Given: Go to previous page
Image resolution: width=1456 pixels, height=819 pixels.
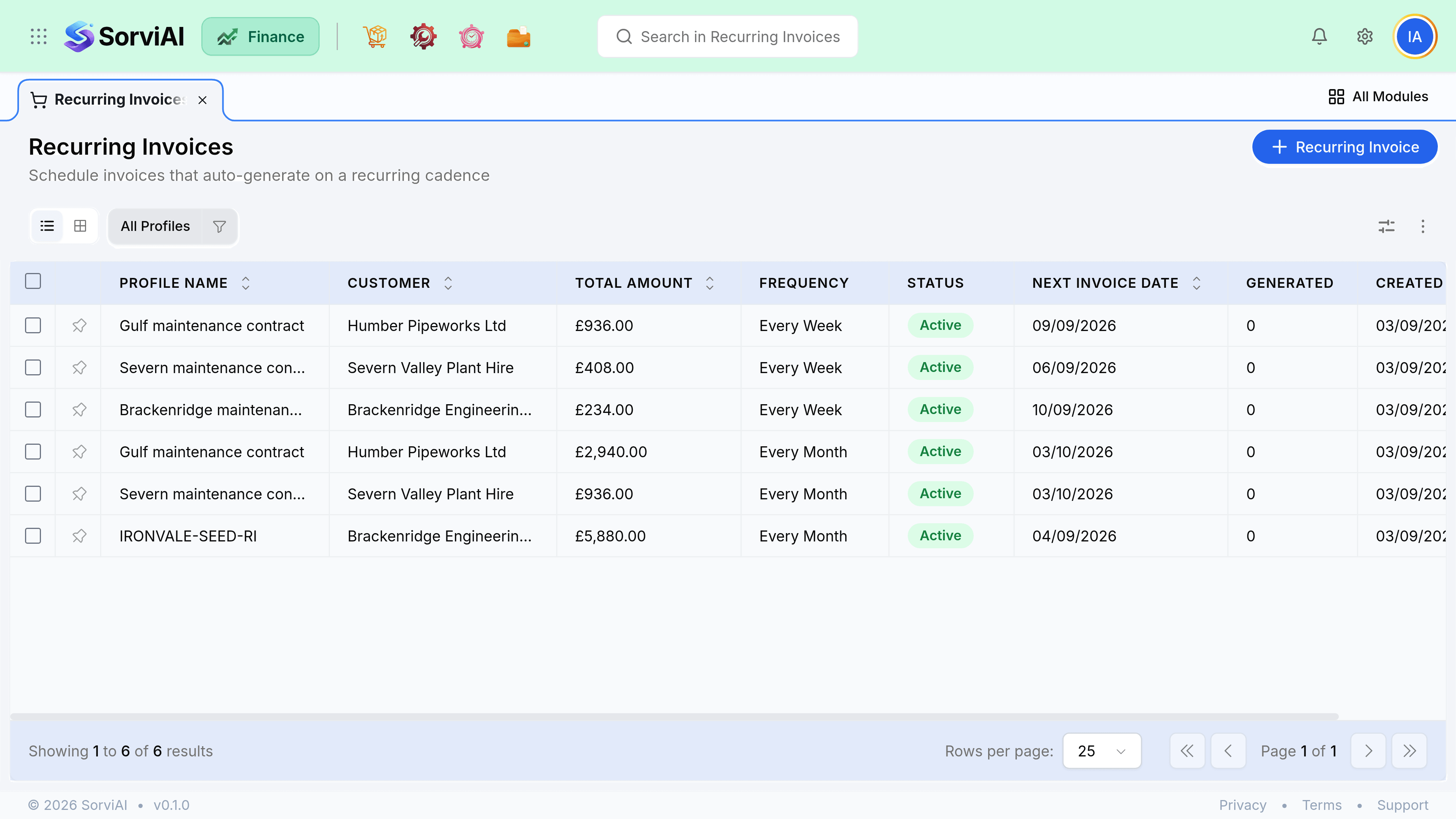Looking at the screenshot, I should [1228, 751].
